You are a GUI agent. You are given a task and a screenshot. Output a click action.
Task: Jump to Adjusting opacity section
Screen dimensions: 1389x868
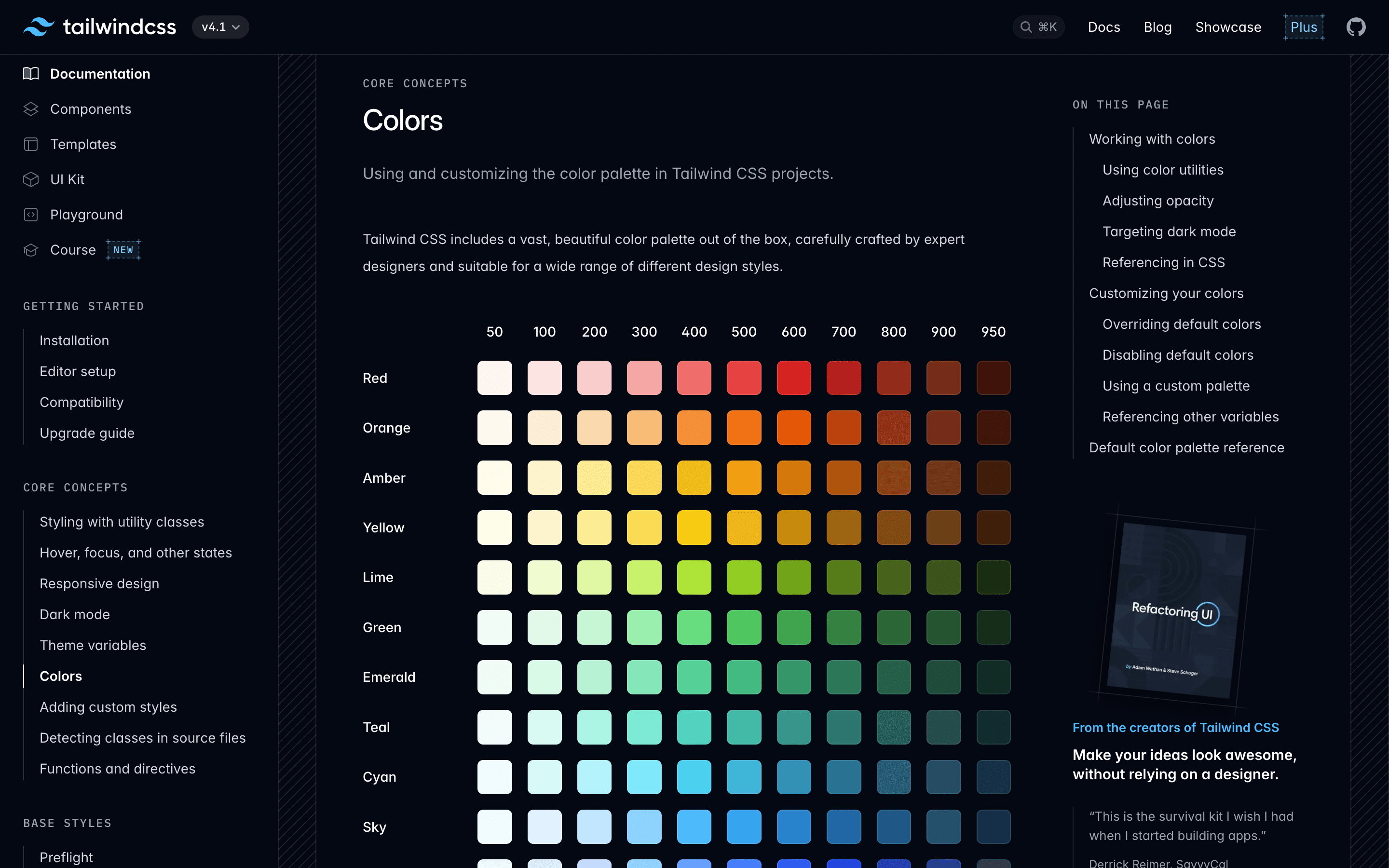(x=1157, y=201)
